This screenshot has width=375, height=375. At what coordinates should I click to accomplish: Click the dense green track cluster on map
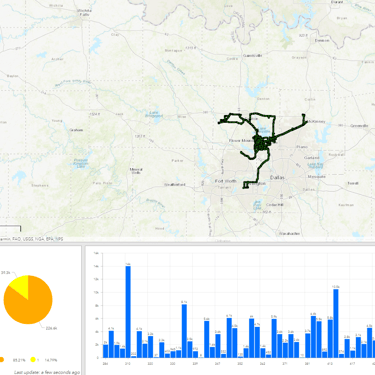pos(262,144)
